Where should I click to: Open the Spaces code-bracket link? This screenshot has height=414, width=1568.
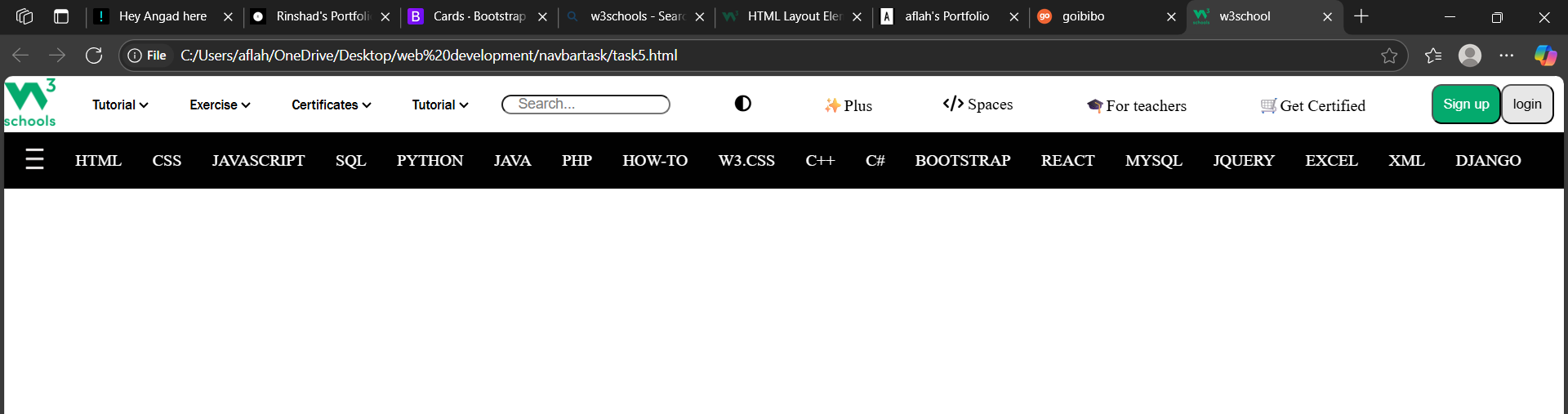pos(978,105)
